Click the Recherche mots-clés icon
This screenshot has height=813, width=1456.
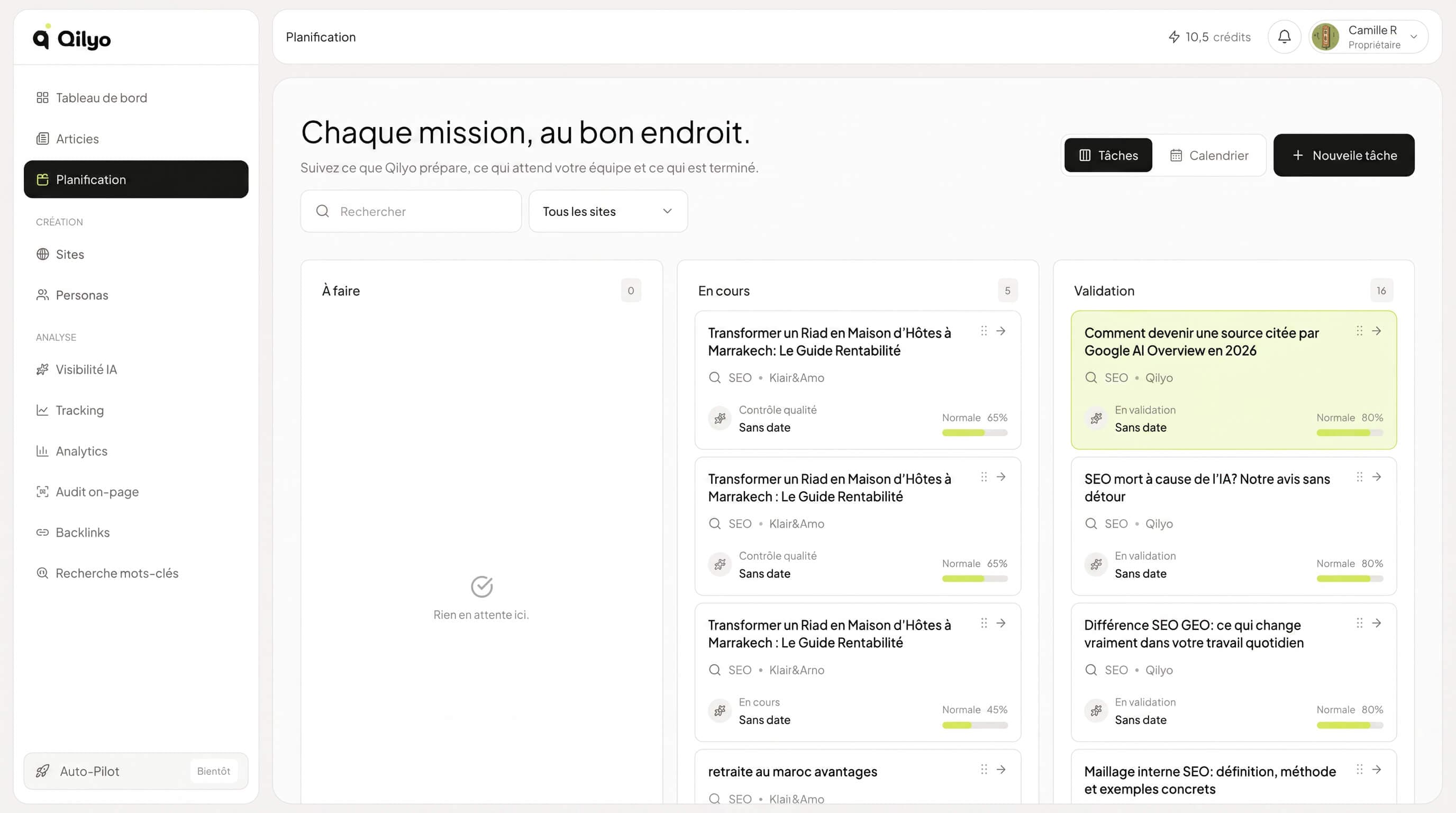point(42,573)
